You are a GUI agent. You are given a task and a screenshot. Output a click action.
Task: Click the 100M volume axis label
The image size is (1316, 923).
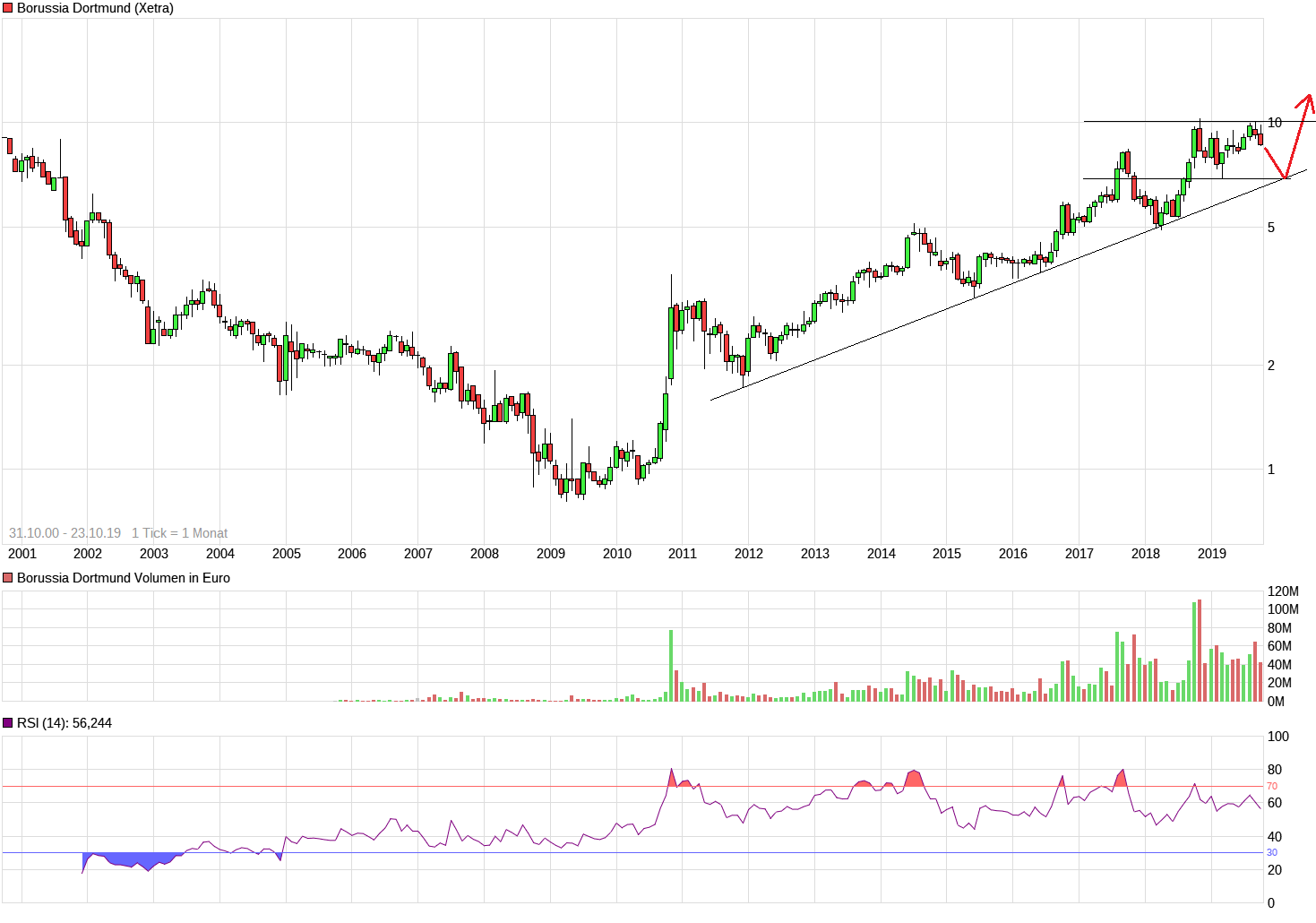click(1283, 609)
